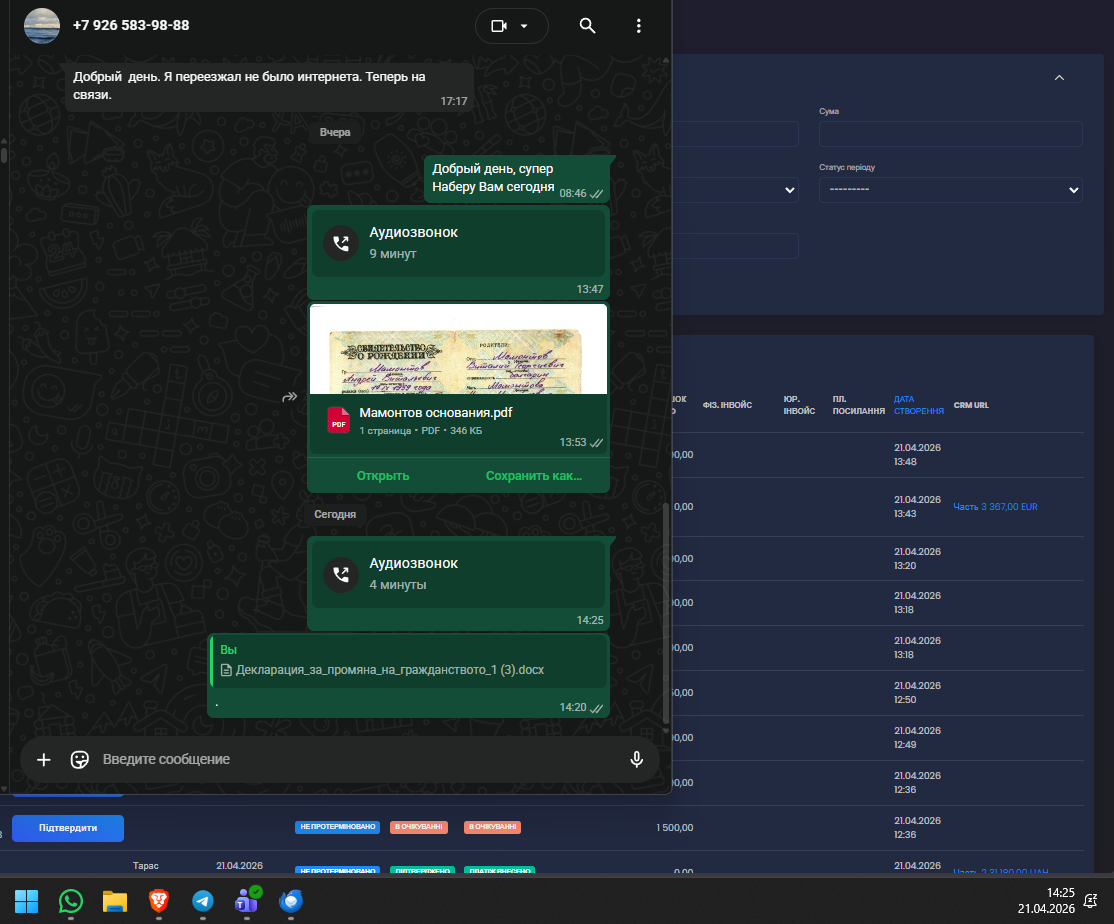This screenshot has height=924, width=1114.
Task: Click the 9 минут audio call icon
Action: [x=341, y=244]
